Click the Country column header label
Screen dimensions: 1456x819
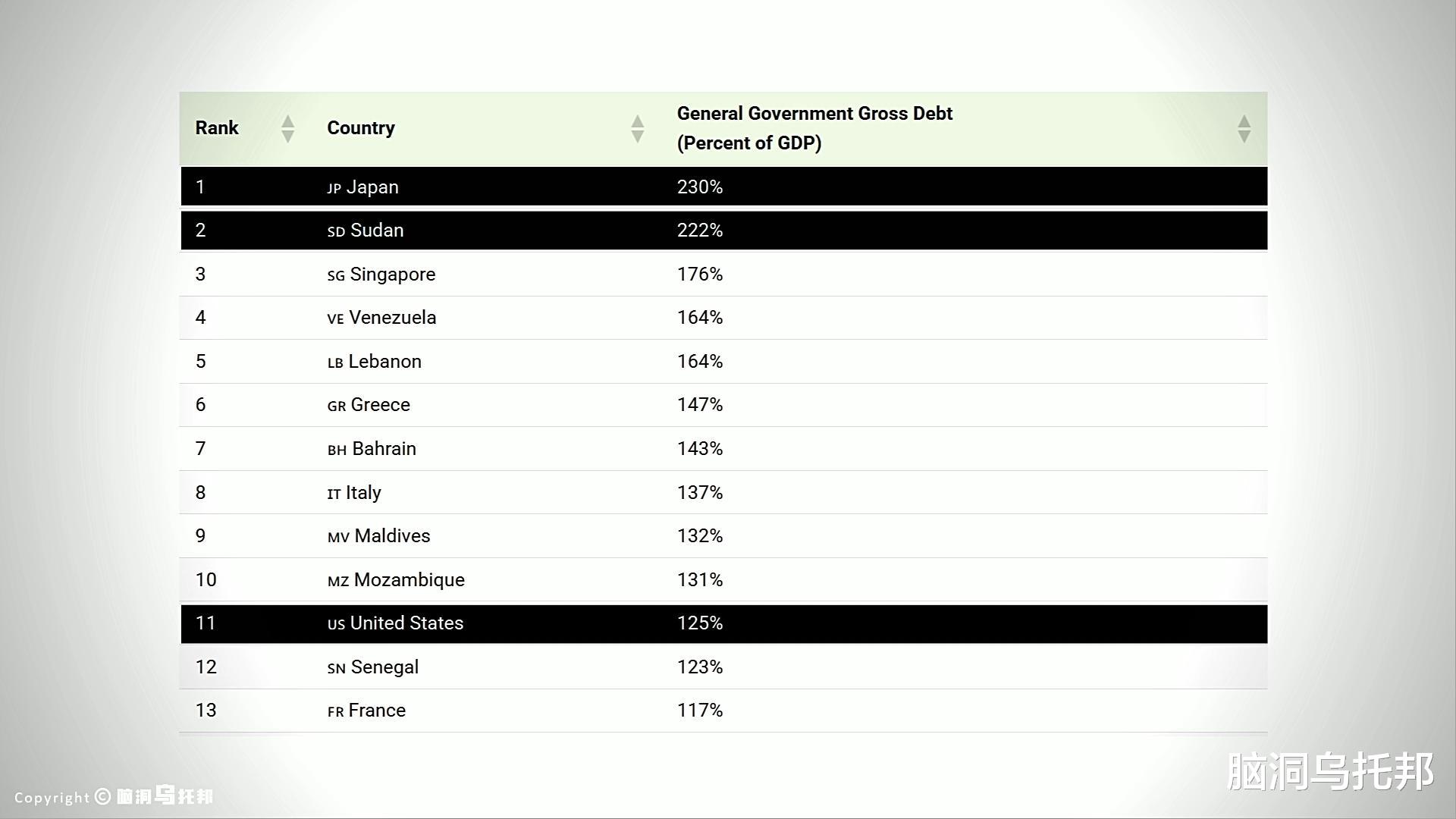pyautogui.click(x=361, y=128)
